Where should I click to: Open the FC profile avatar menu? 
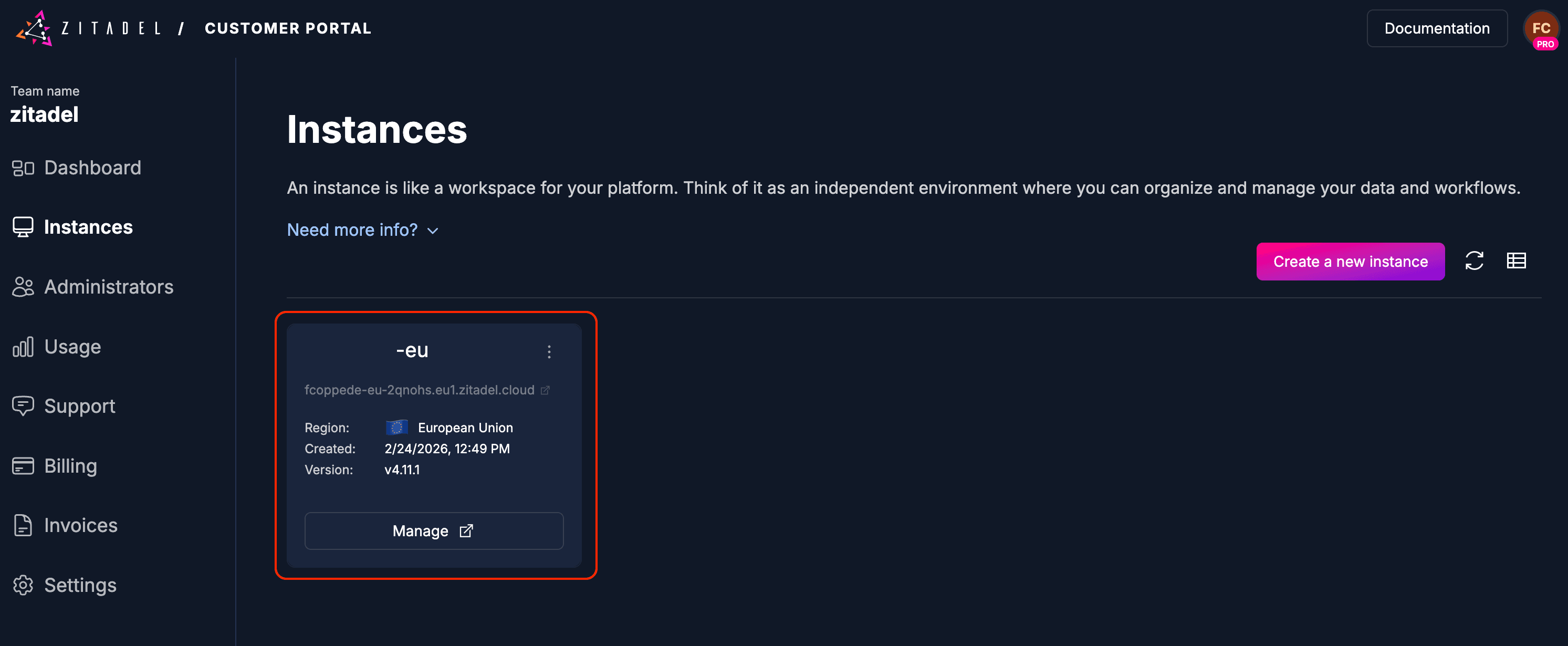coord(1542,28)
